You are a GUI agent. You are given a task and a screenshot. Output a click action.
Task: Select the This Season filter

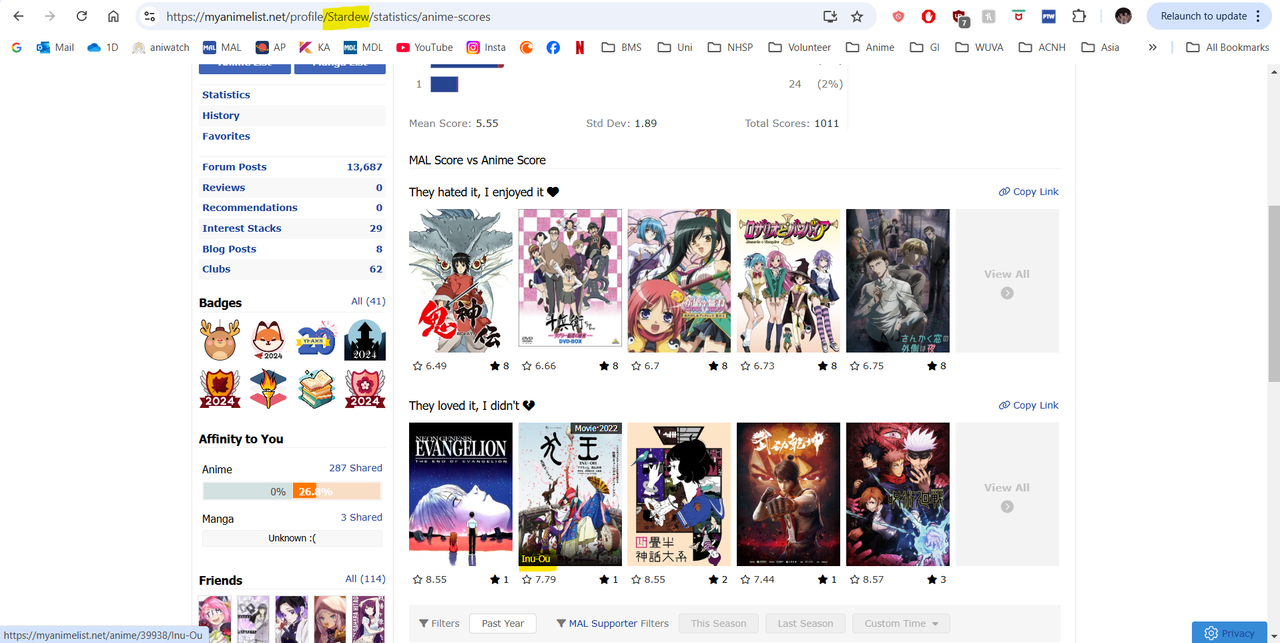click(x=718, y=623)
